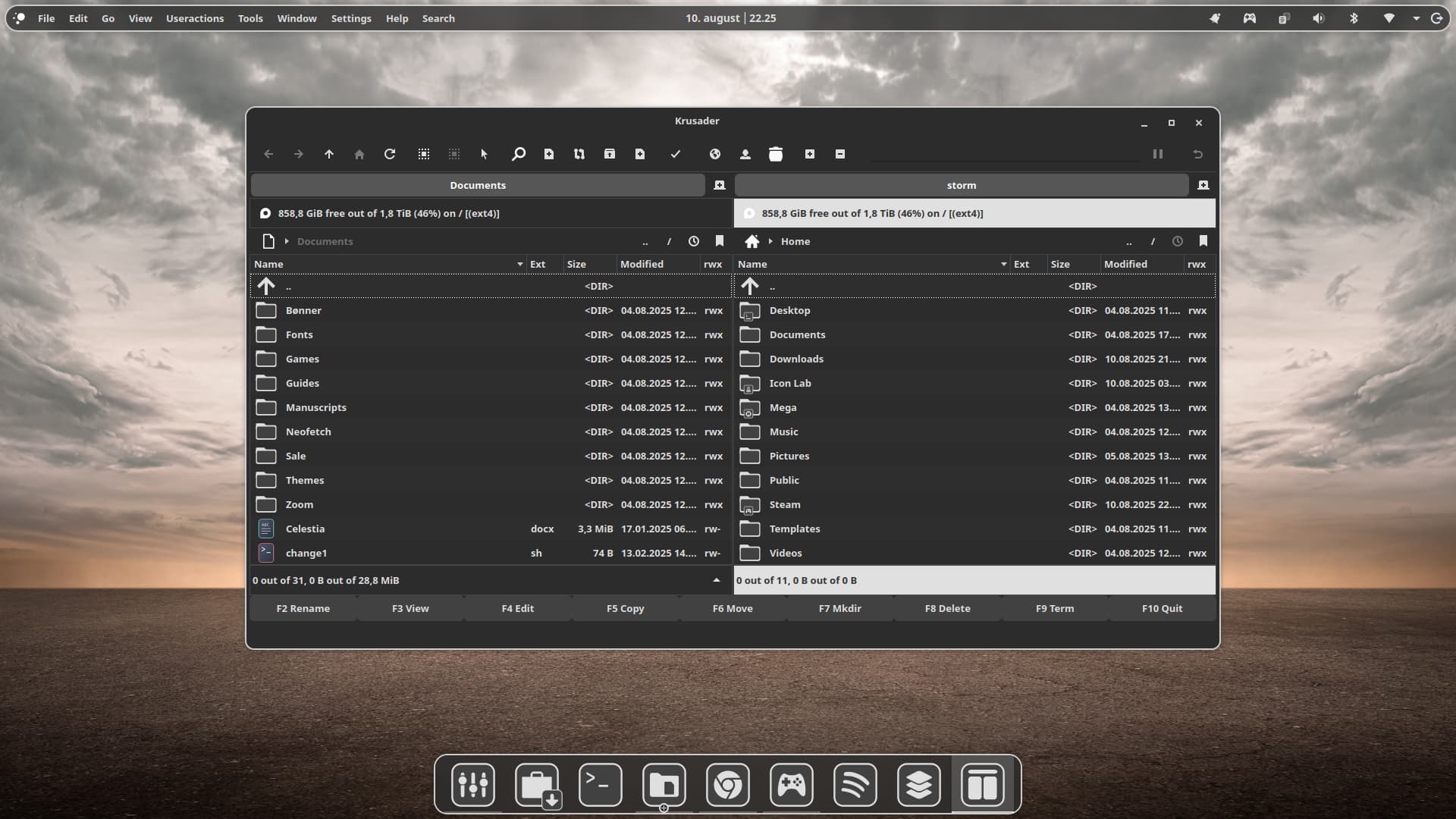Screen dimensions: 1456x819
Task: Open left panel history clock icon
Action: (x=693, y=241)
